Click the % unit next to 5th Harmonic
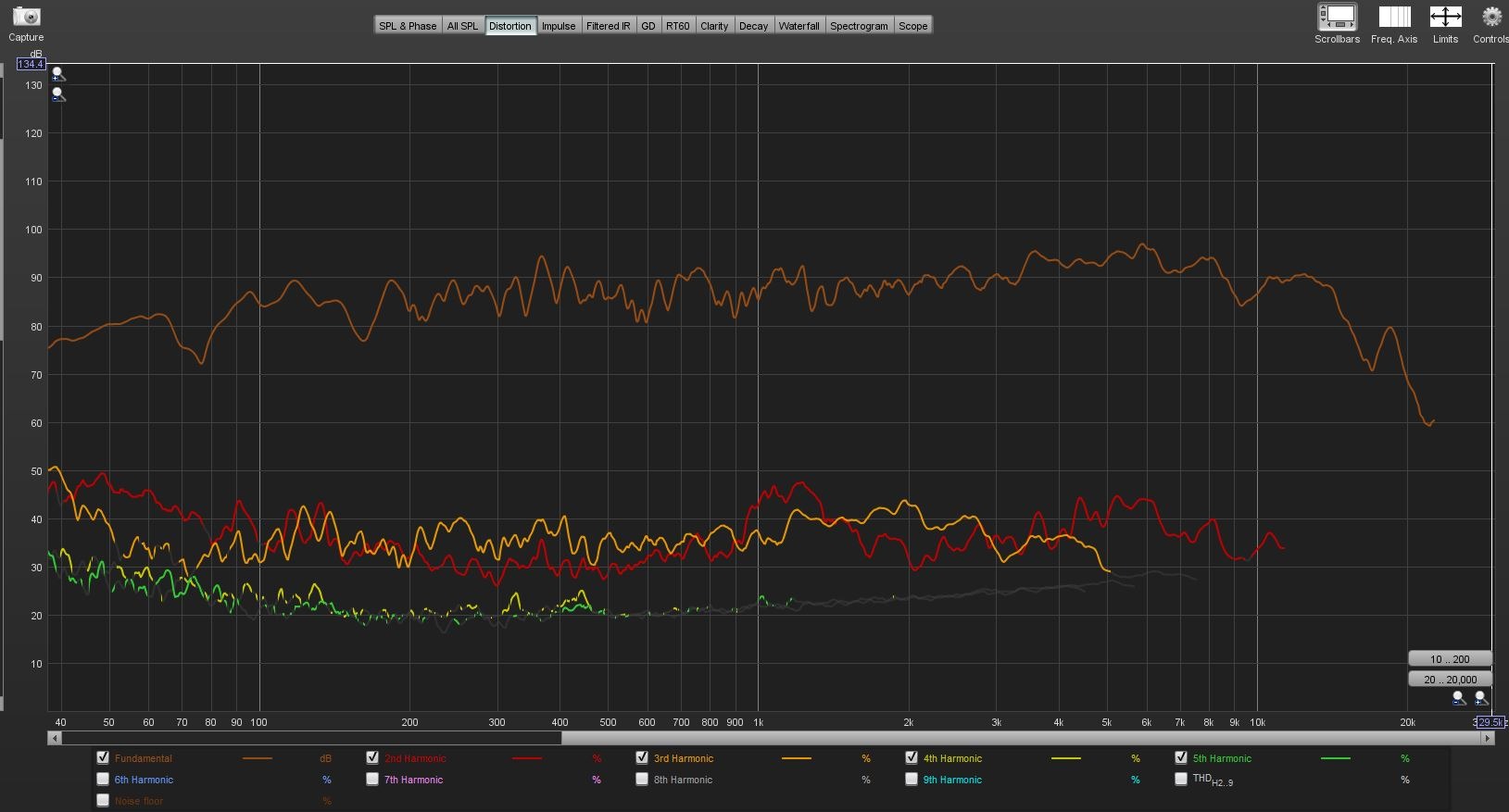The image size is (1509, 812). [x=1405, y=758]
